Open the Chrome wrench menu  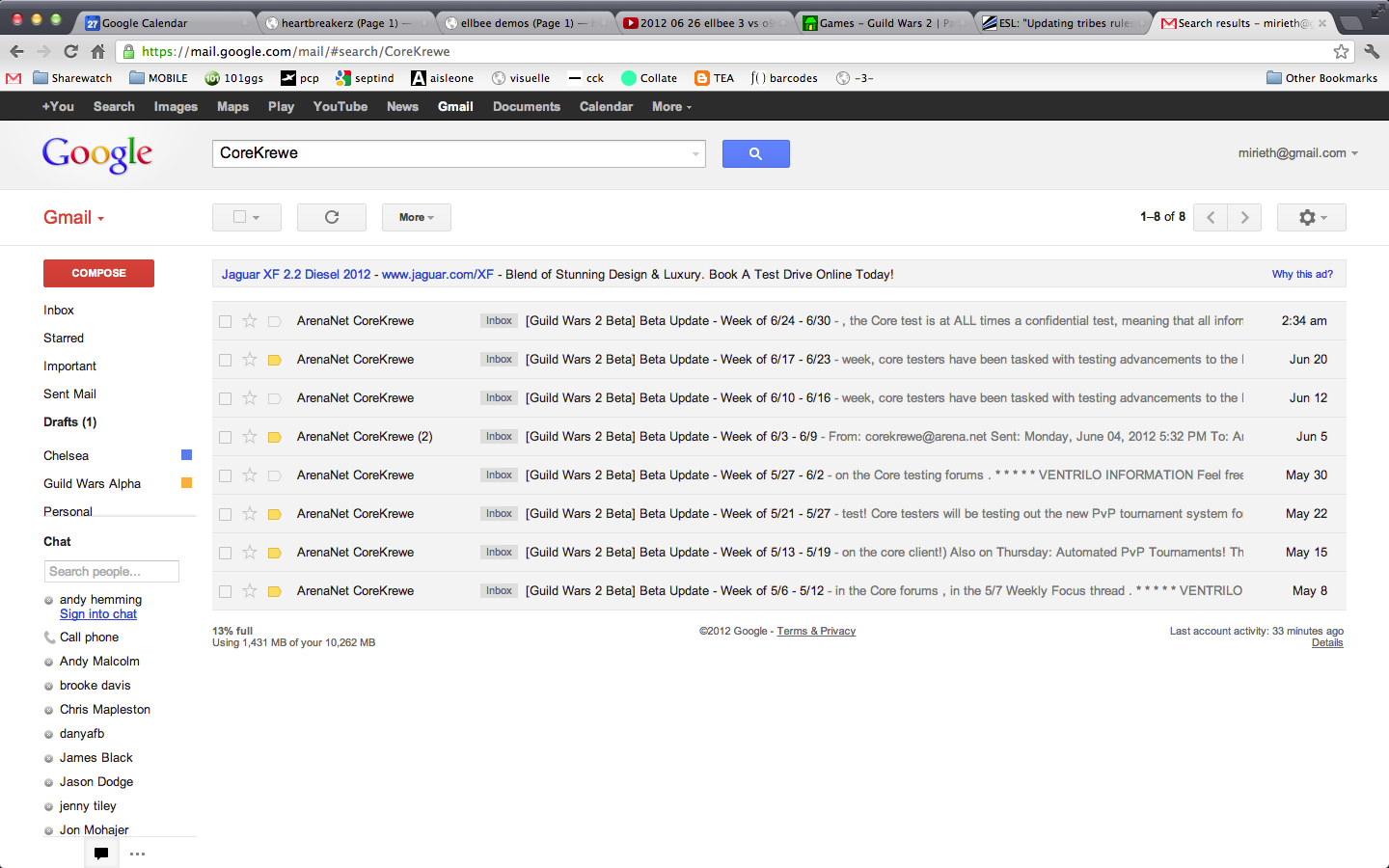[x=1372, y=51]
